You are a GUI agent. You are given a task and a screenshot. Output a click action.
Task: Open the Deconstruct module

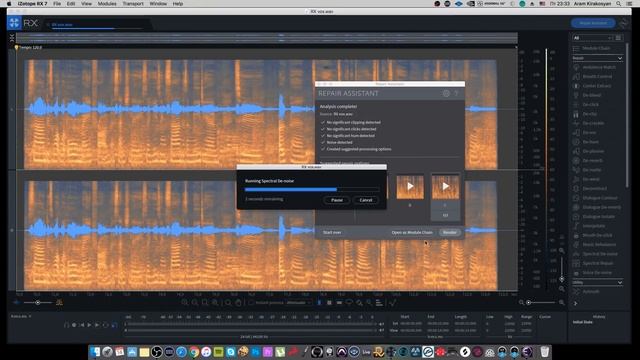[594, 189]
